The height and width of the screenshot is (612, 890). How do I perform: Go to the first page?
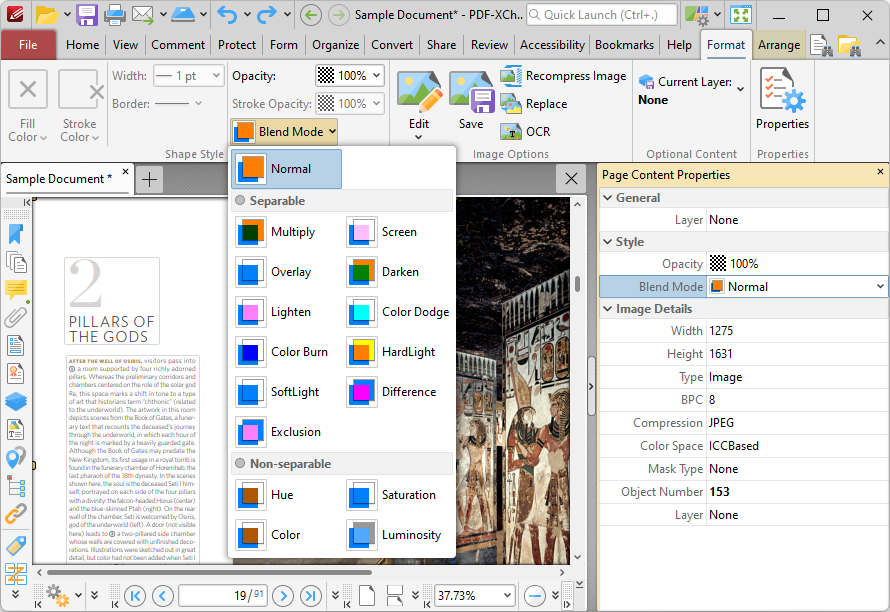coord(135,596)
